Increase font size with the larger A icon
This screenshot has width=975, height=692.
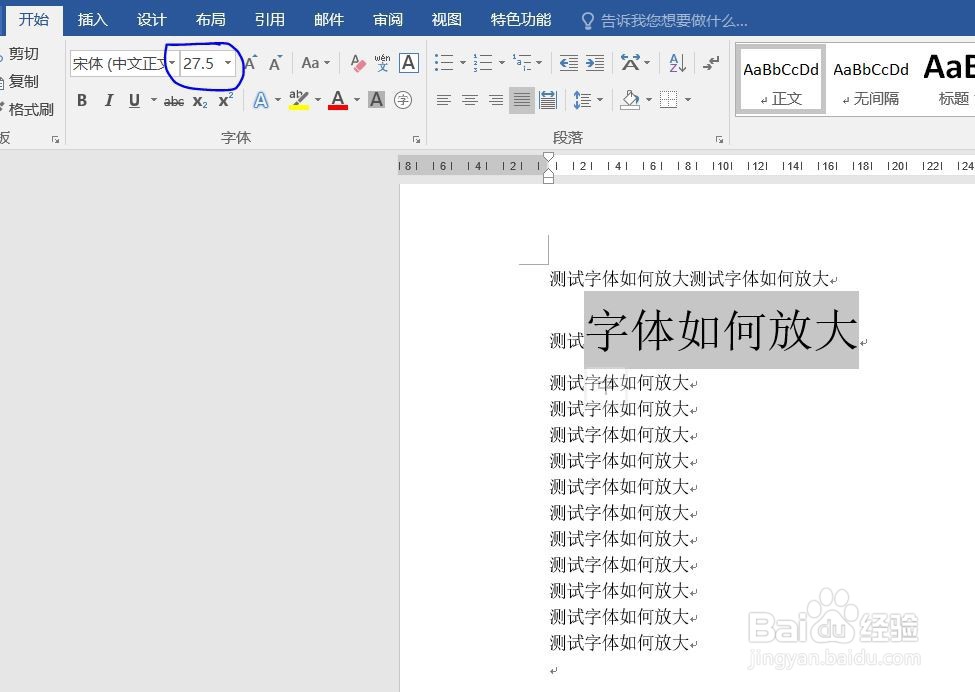click(250, 62)
